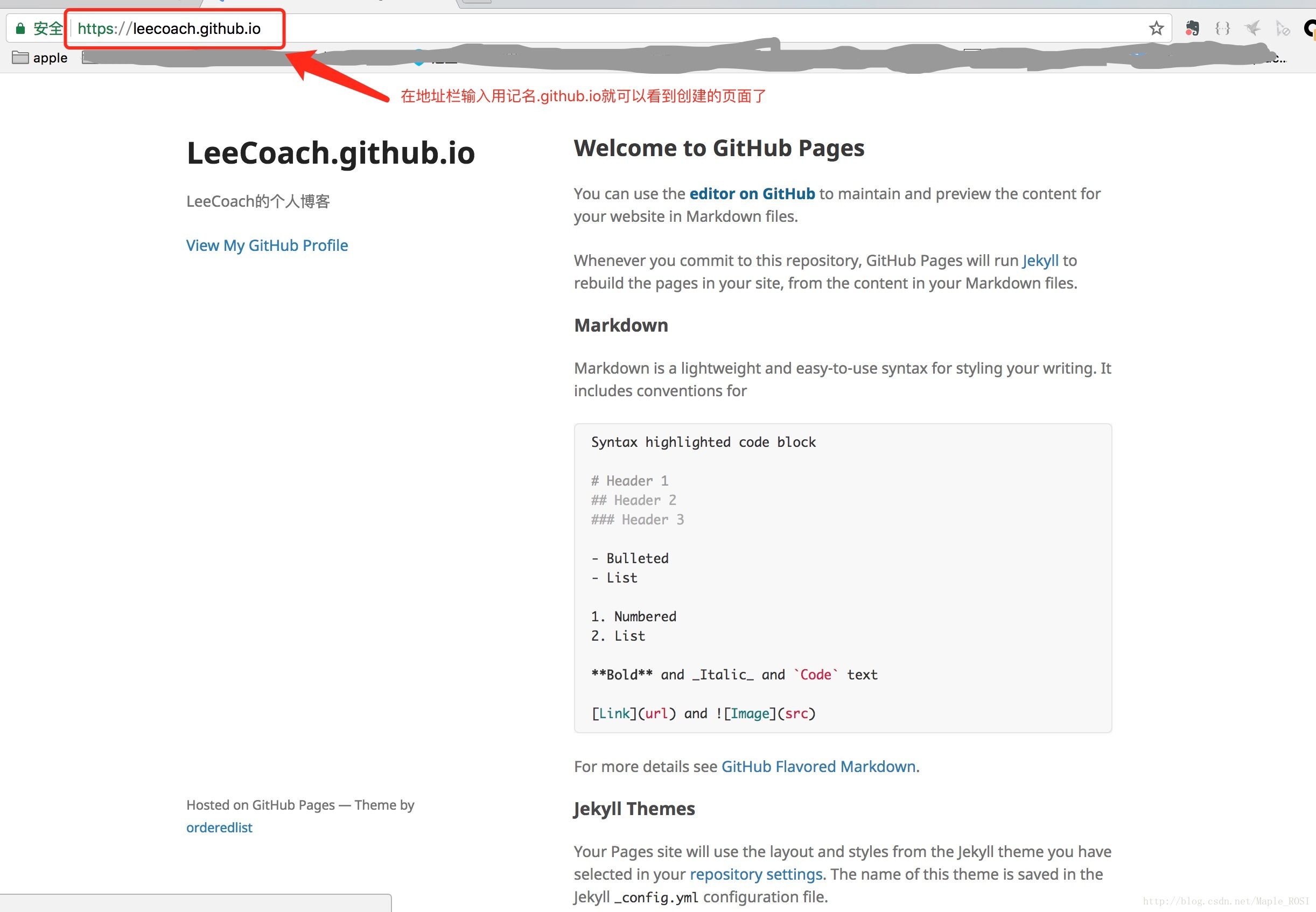Click the '# Header 1' code line
The height and width of the screenshot is (912, 1316).
[x=629, y=481]
